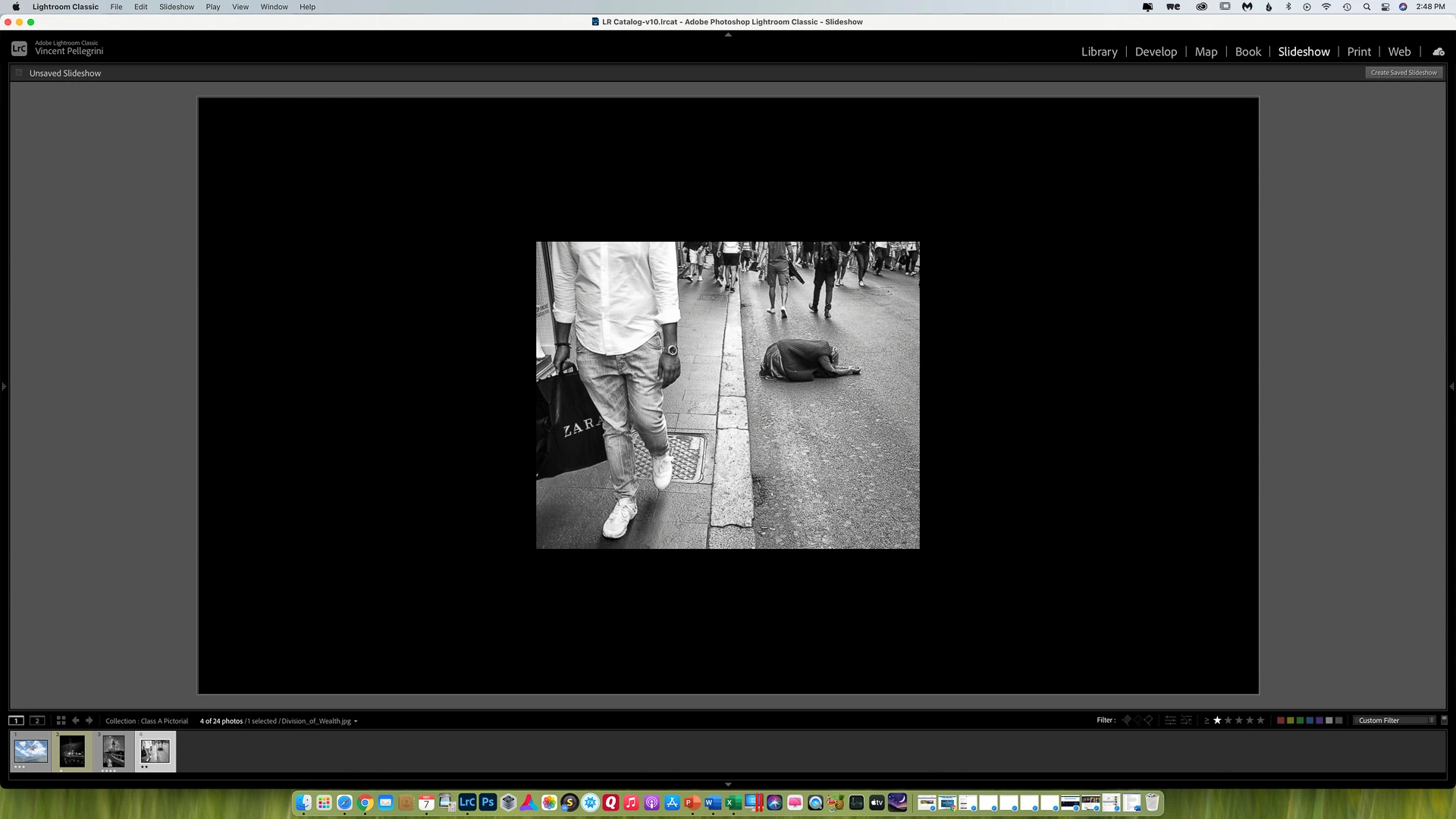
Task: Select the third filmstrip thumbnail
Action: 113,751
